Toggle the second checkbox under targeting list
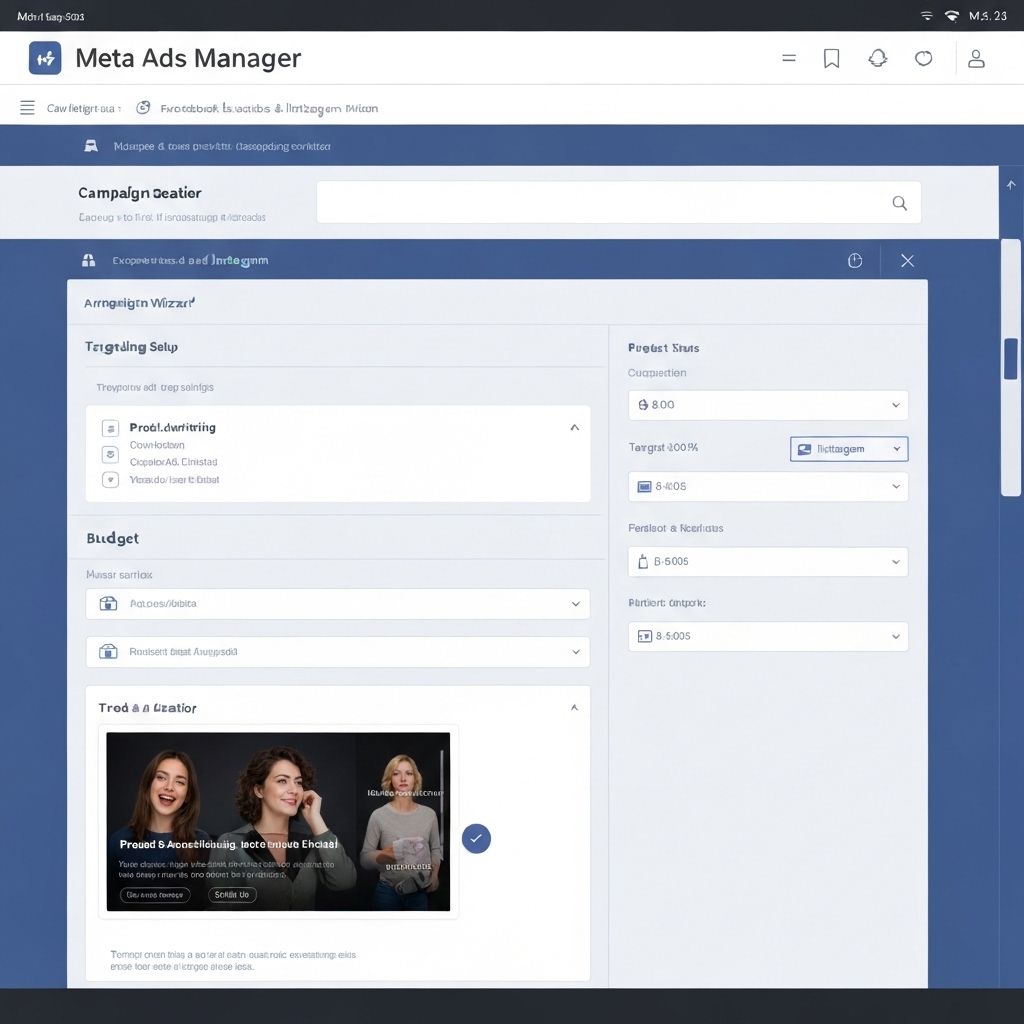Screen dimensions: 1024x1024 (x=110, y=455)
